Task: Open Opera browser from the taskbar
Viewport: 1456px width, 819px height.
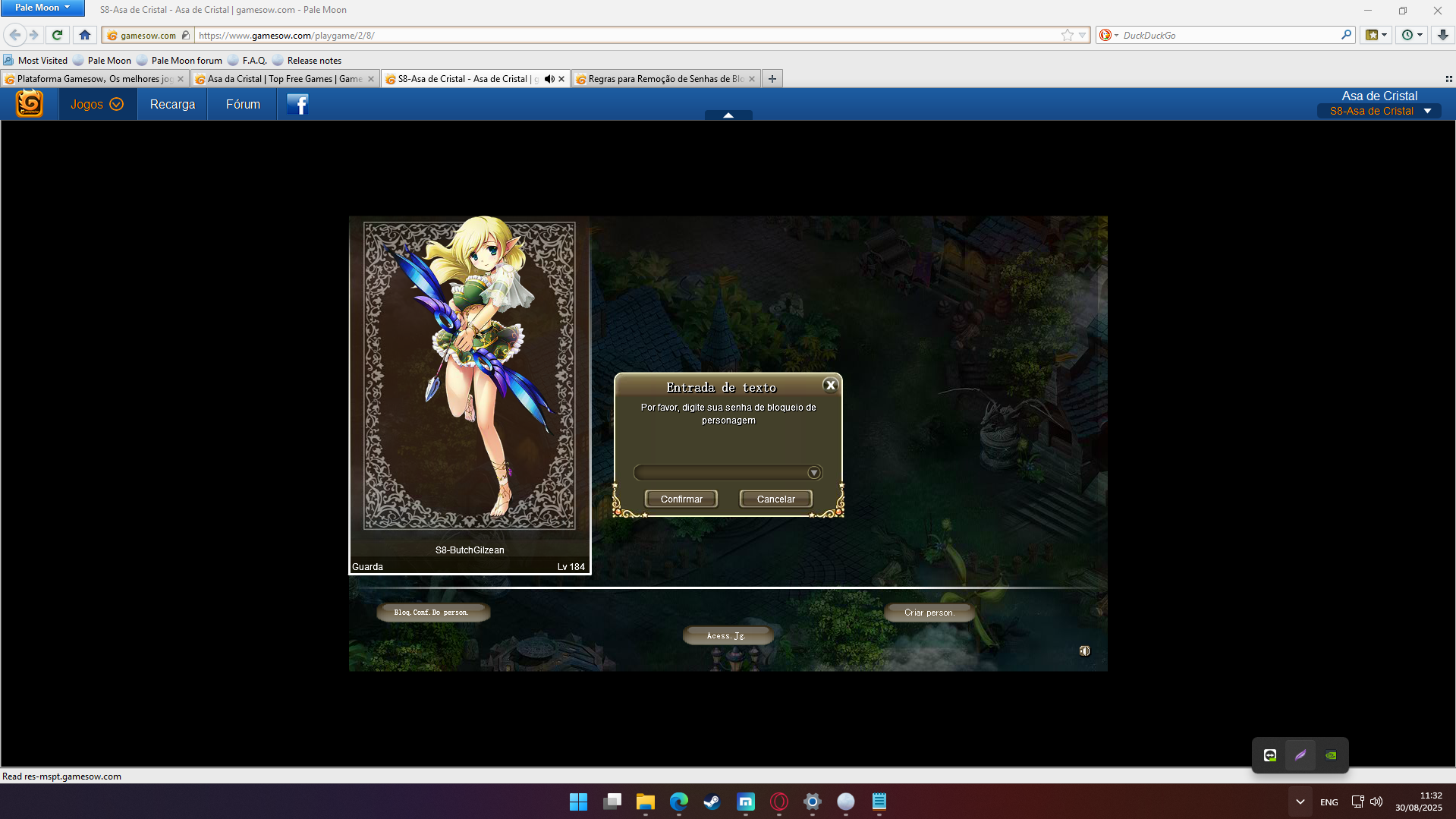Action: pos(779,802)
